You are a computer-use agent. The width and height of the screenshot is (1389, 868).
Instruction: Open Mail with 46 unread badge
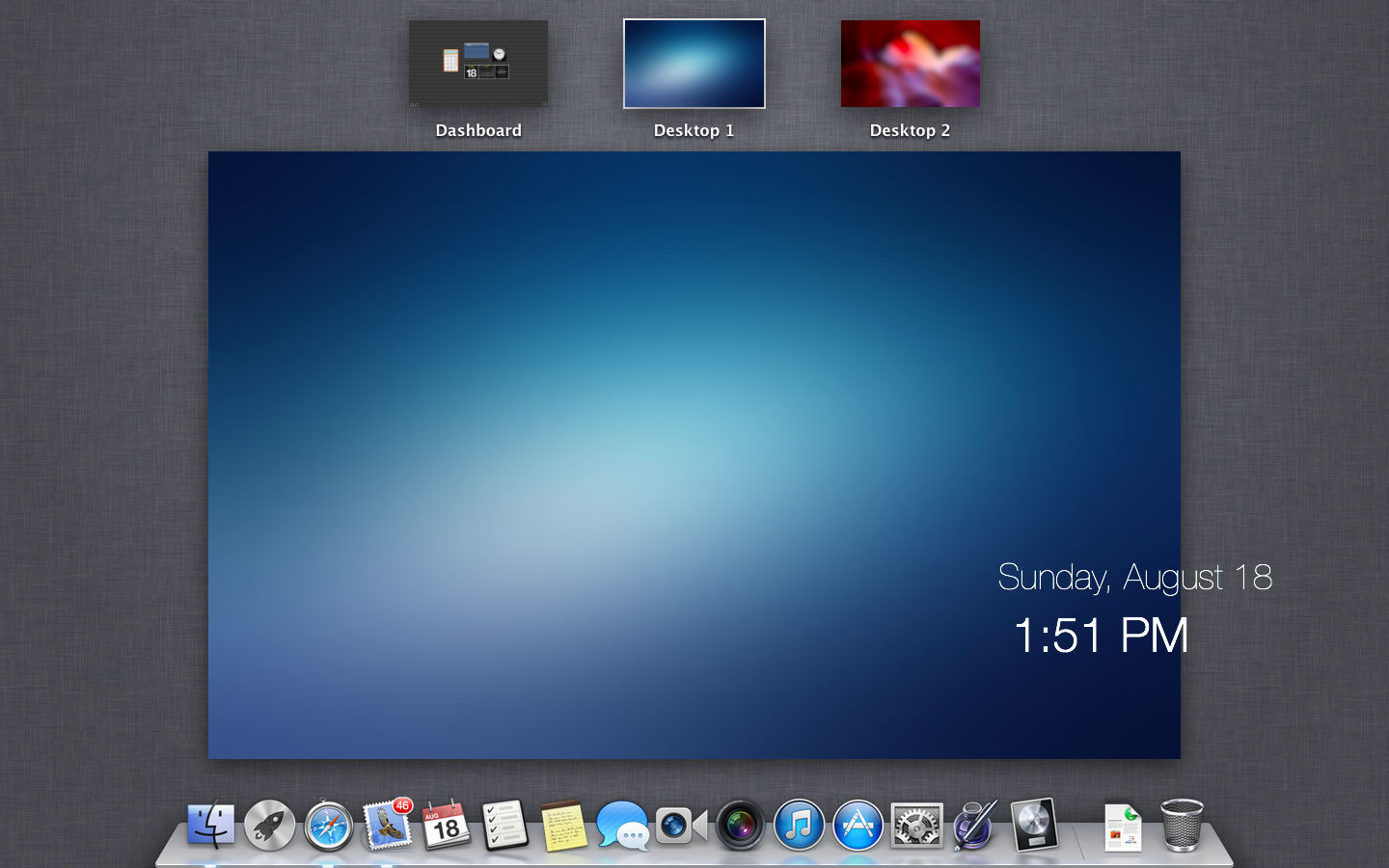coord(388,826)
